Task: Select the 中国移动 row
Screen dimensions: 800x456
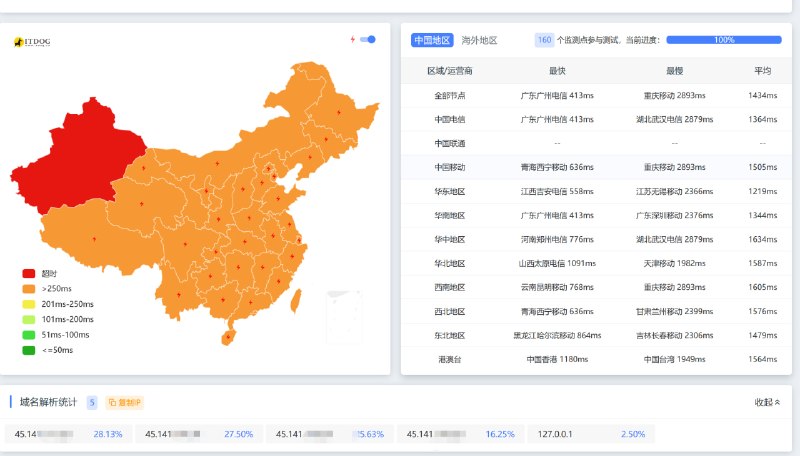Action: [x=596, y=167]
